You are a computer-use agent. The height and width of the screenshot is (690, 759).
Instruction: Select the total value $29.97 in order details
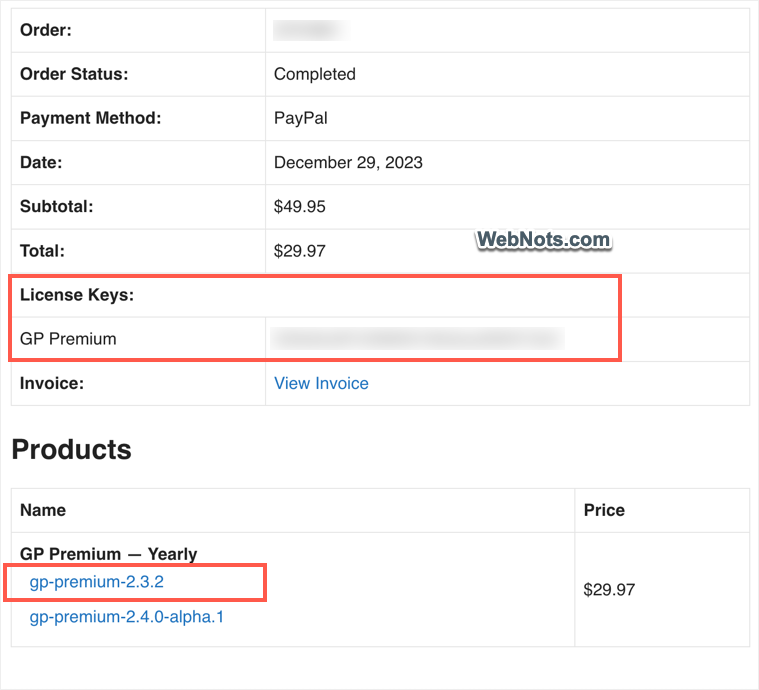pos(300,251)
